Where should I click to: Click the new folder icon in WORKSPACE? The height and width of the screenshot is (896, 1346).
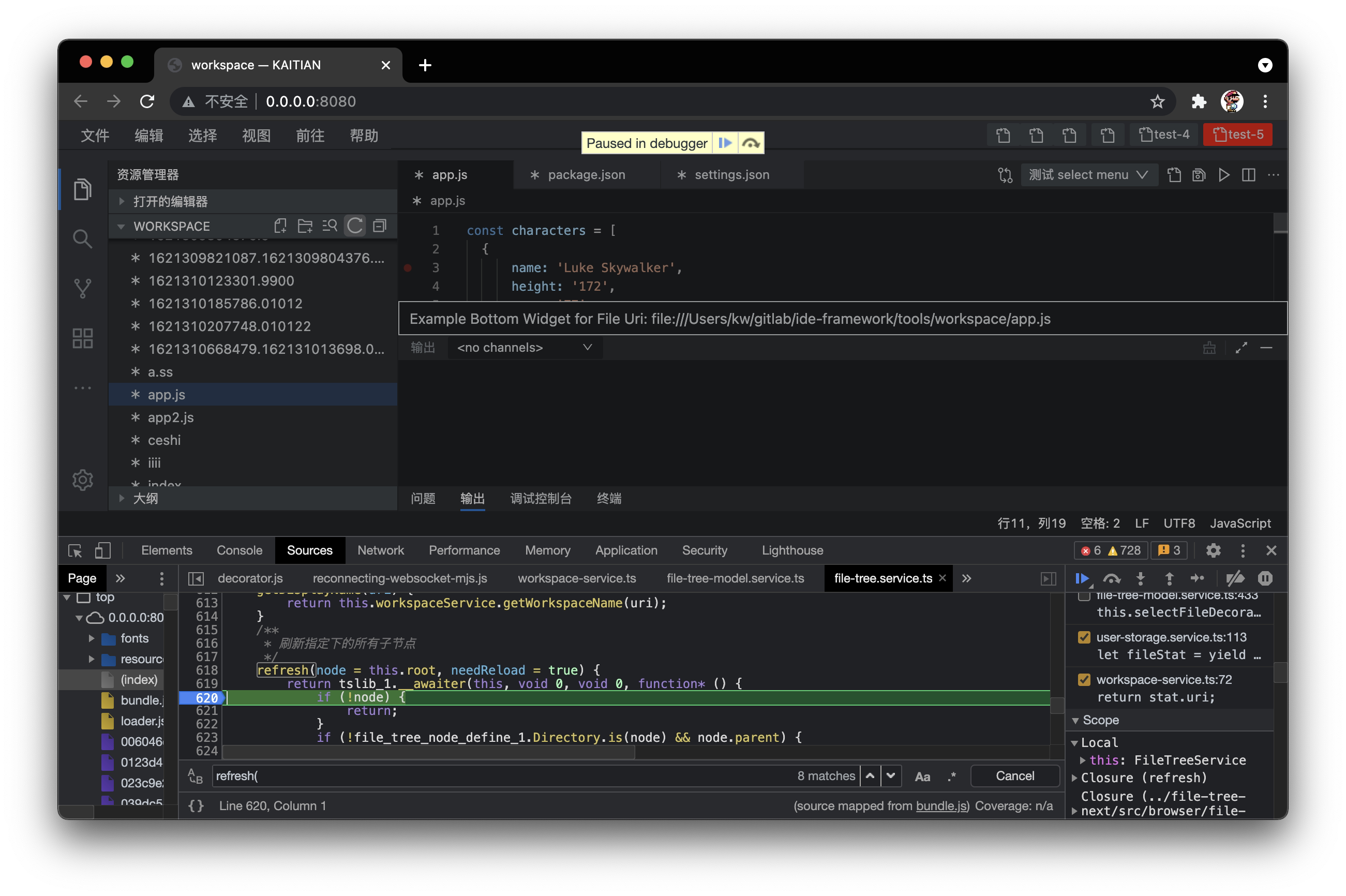pyautogui.click(x=305, y=226)
